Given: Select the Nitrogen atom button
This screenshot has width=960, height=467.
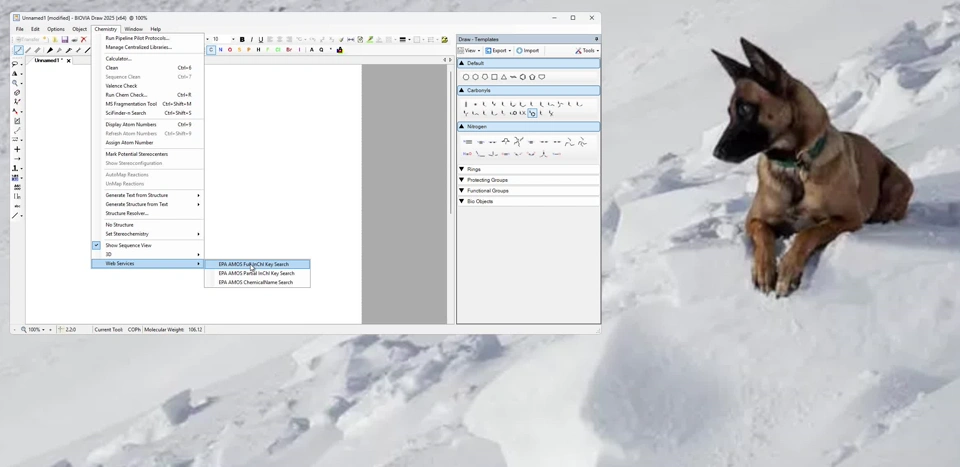Looking at the screenshot, I should click(220, 50).
